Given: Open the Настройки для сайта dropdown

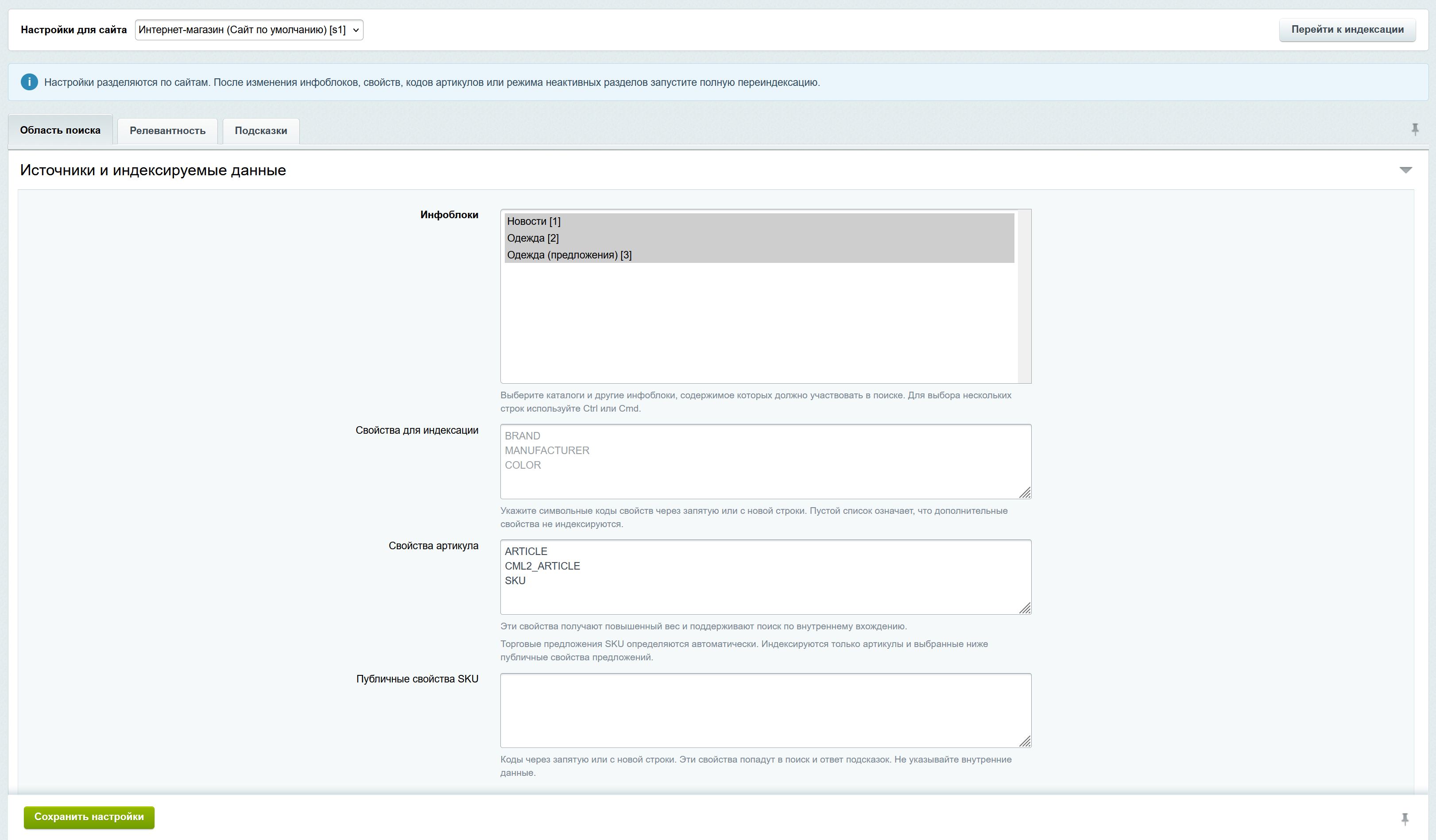Looking at the screenshot, I should coord(249,30).
